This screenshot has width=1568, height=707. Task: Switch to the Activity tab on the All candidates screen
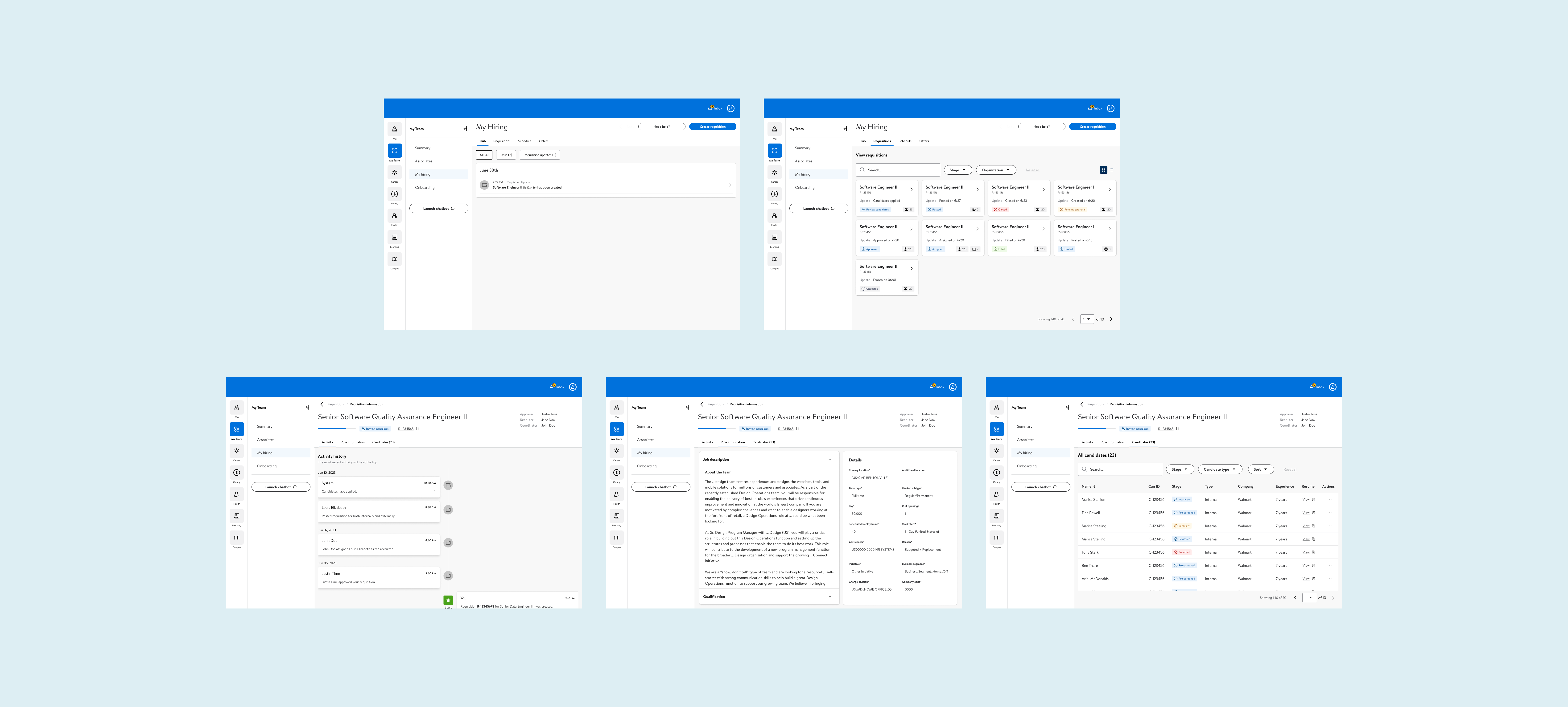tap(1087, 442)
